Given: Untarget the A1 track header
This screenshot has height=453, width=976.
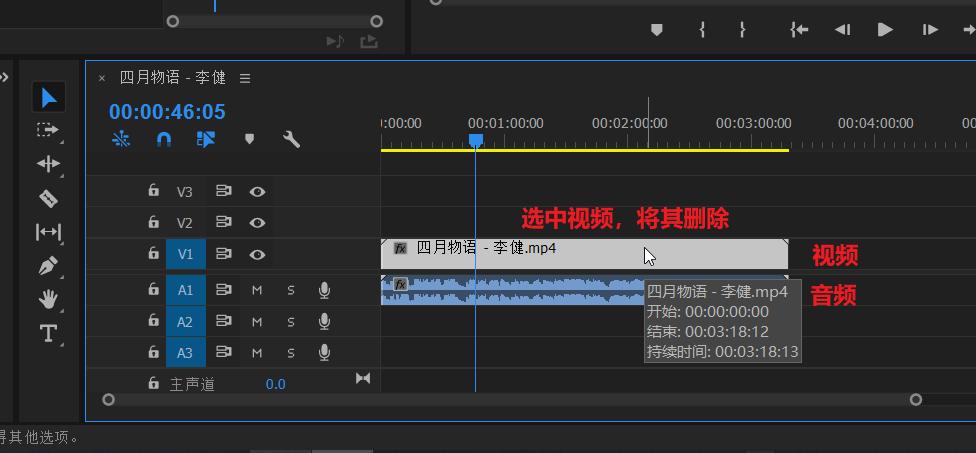Looking at the screenshot, I should [x=185, y=290].
